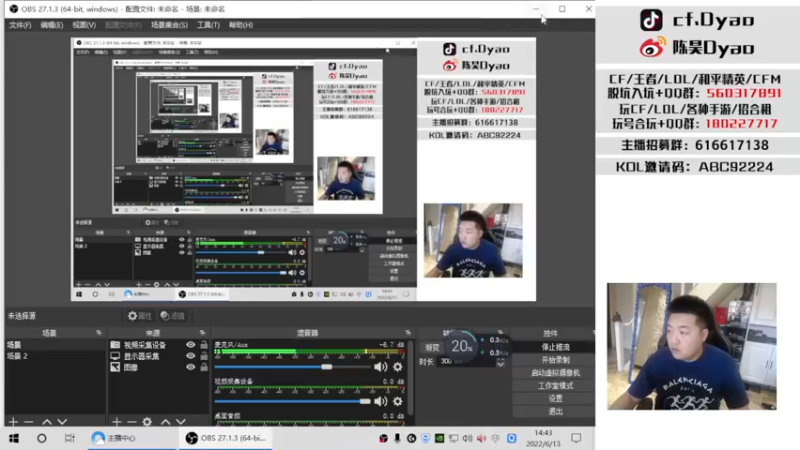Open Task View on taskbar
This screenshot has width=800, height=450.
point(69,438)
